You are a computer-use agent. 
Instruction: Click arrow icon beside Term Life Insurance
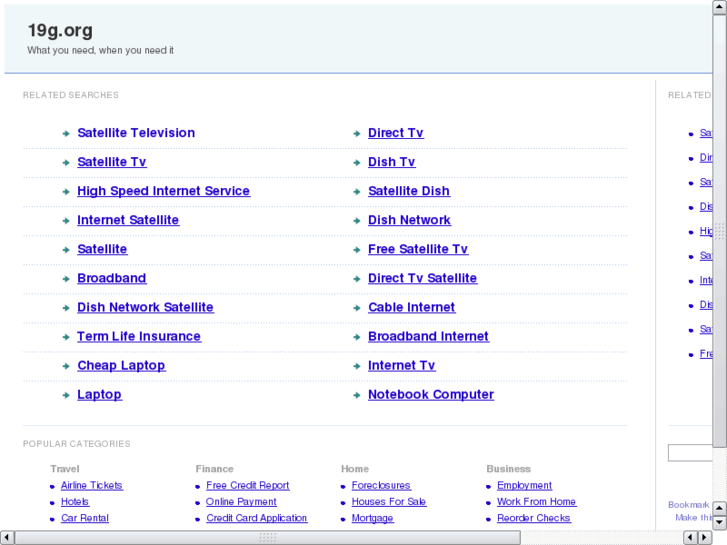click(x=66, y=337)
